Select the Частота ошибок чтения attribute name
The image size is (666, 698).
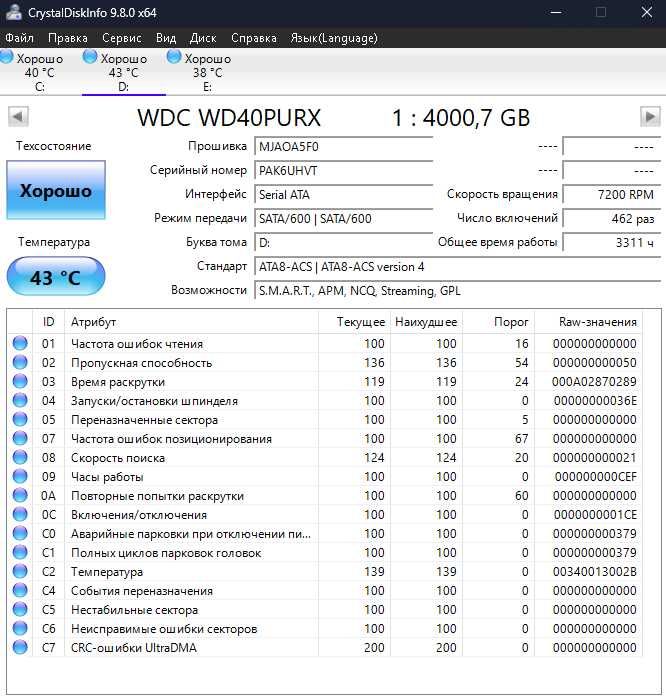137,344
